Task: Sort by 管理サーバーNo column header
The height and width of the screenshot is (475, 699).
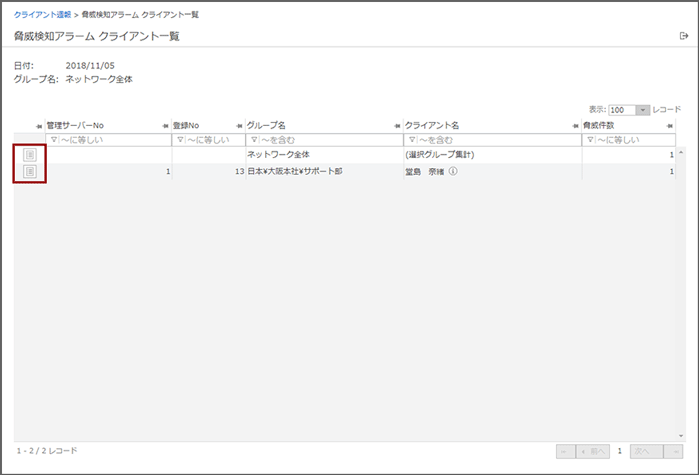Action: coord(75,126)
